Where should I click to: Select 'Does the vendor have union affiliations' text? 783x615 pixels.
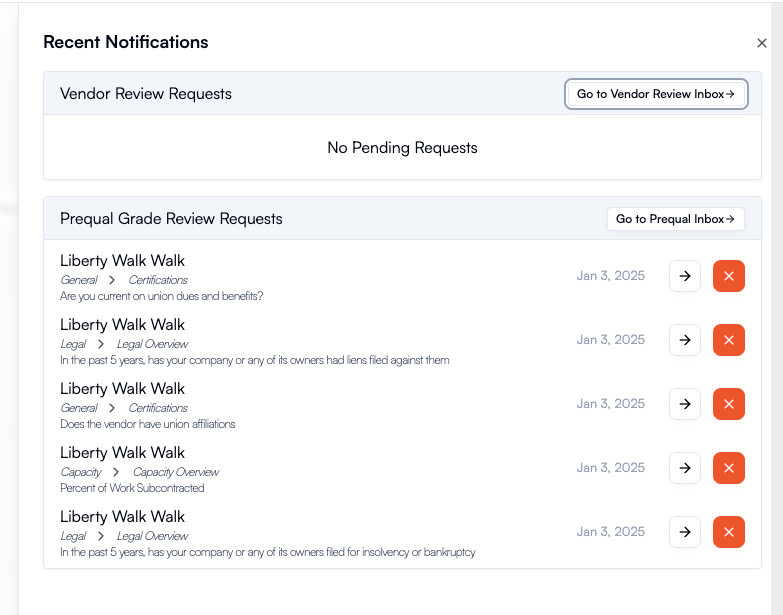point(147,424)
